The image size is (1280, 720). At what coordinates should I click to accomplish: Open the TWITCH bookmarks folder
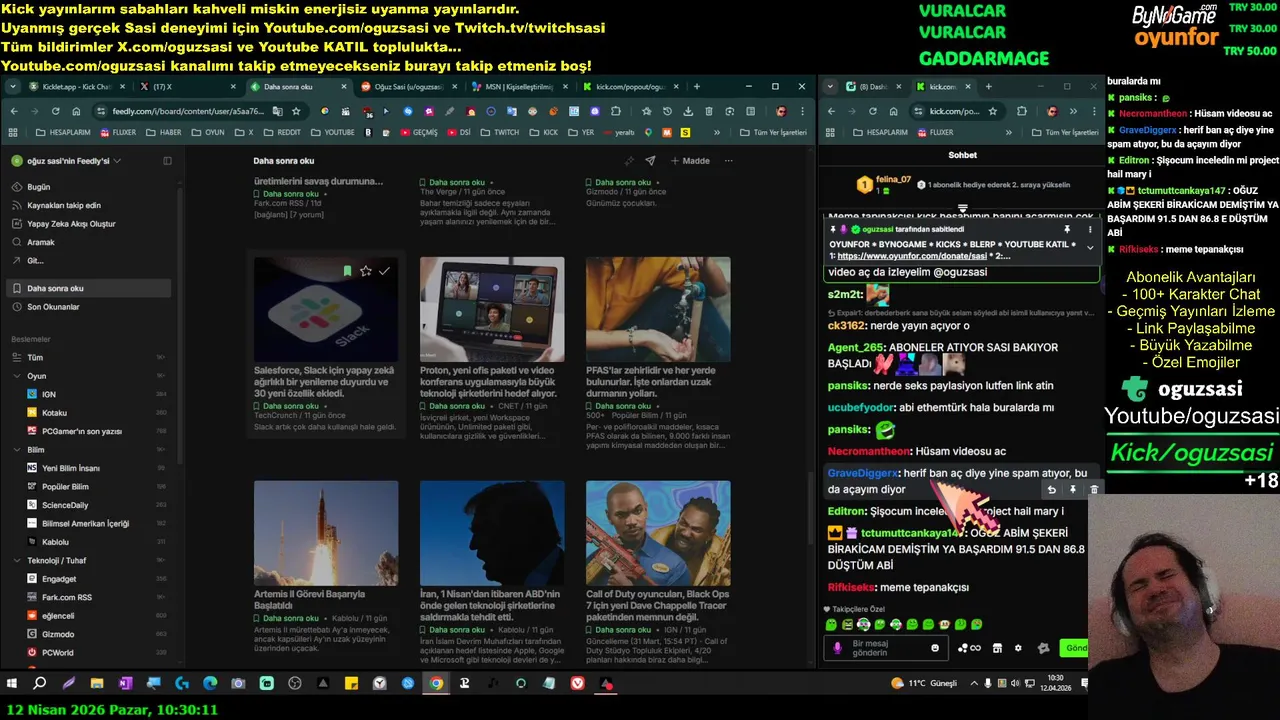click(500, 132)
